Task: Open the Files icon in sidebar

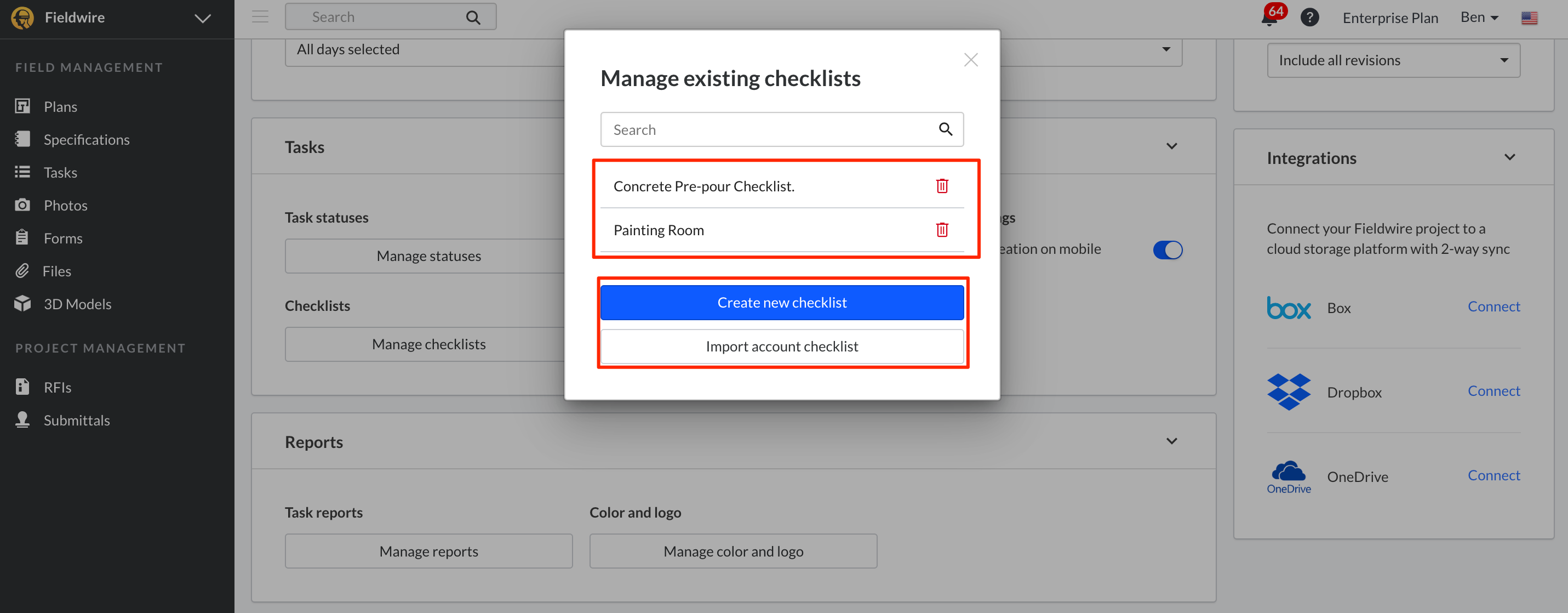Action: 22,270
